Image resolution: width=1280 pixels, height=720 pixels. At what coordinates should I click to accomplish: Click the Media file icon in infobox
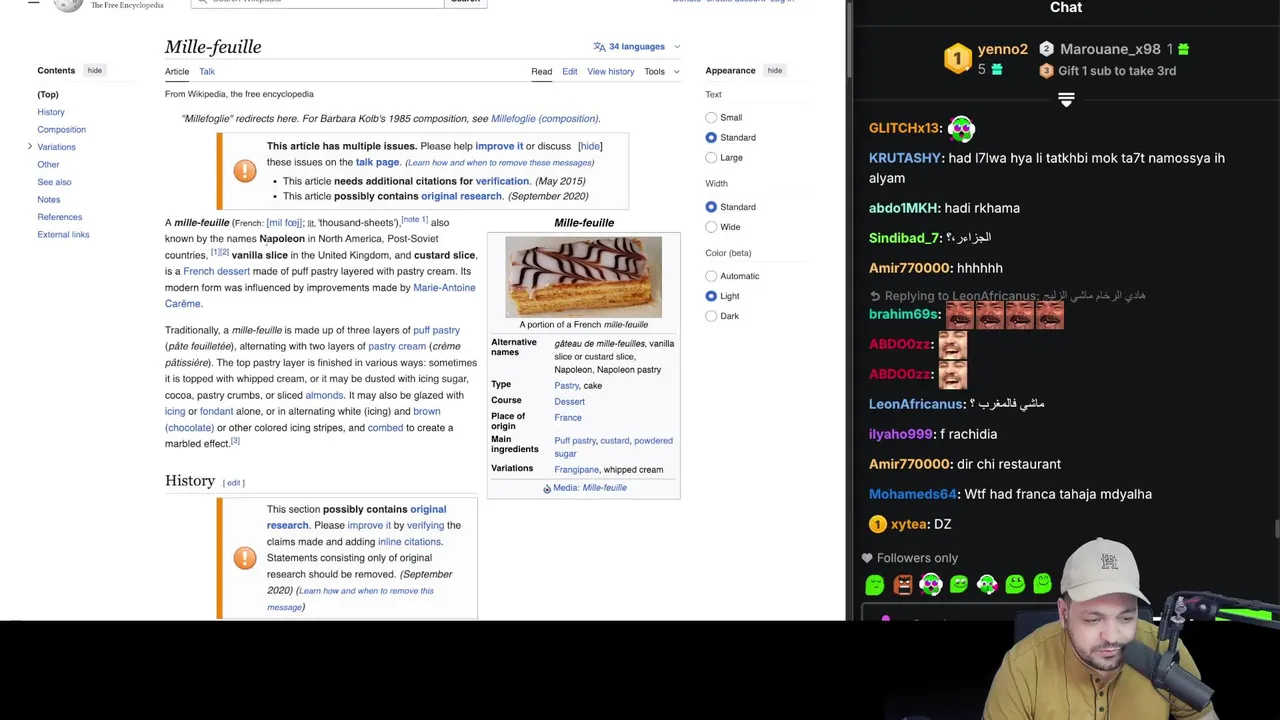(547, 488)
